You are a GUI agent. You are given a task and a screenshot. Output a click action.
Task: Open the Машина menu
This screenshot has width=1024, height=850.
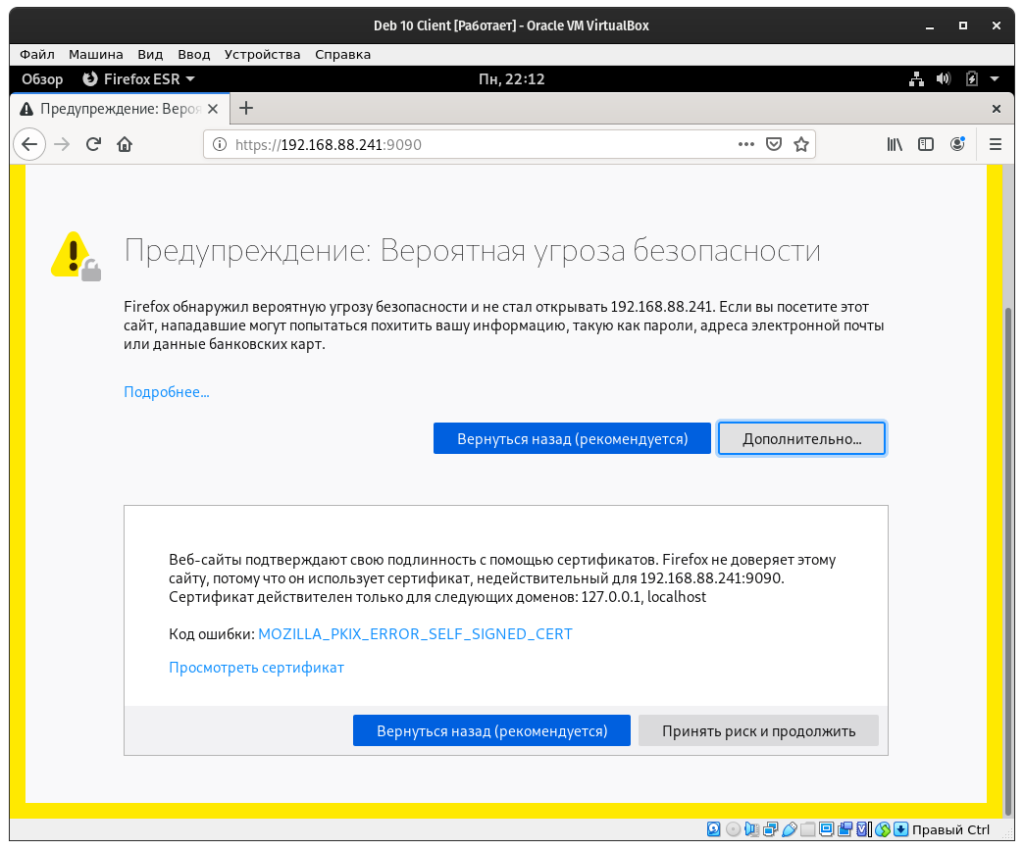point(96,54)
